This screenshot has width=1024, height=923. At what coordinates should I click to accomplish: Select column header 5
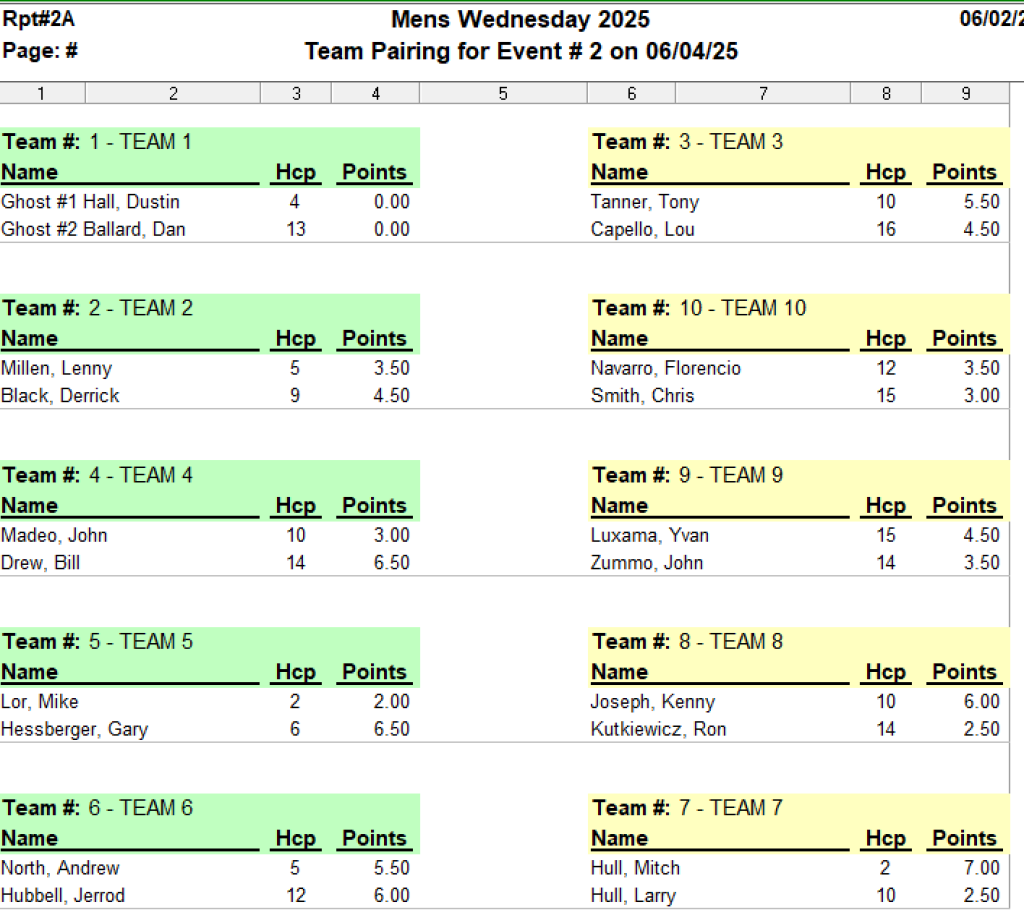pyautogui.click(x=503, y=93)
